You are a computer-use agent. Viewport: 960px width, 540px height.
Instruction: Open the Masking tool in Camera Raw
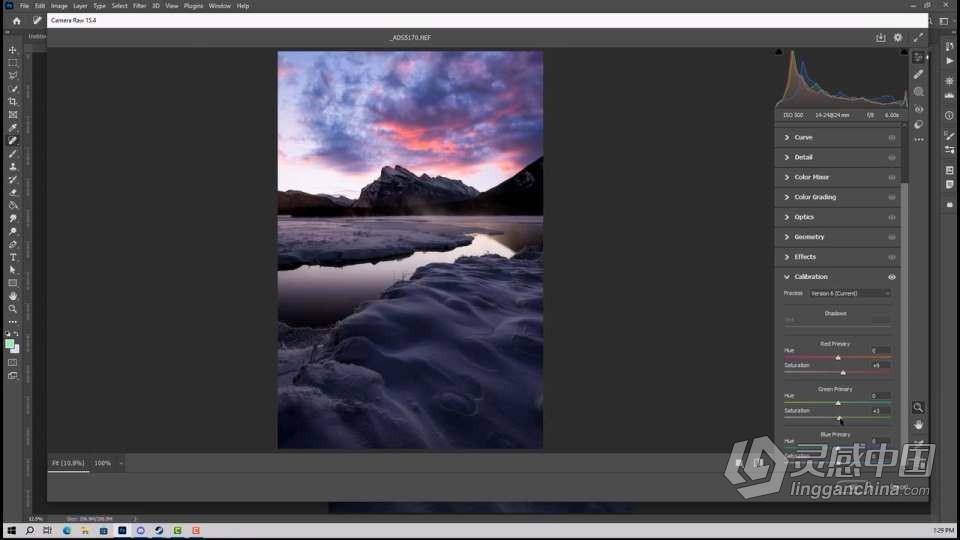click(918, 91)
